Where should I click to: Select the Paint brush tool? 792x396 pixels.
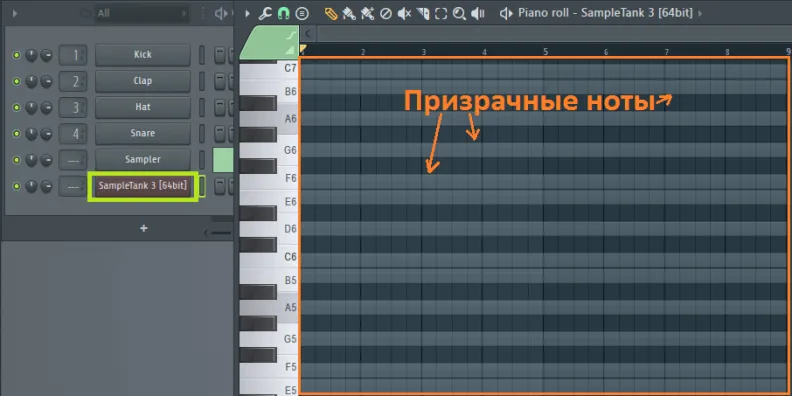(x=349, y=14)
